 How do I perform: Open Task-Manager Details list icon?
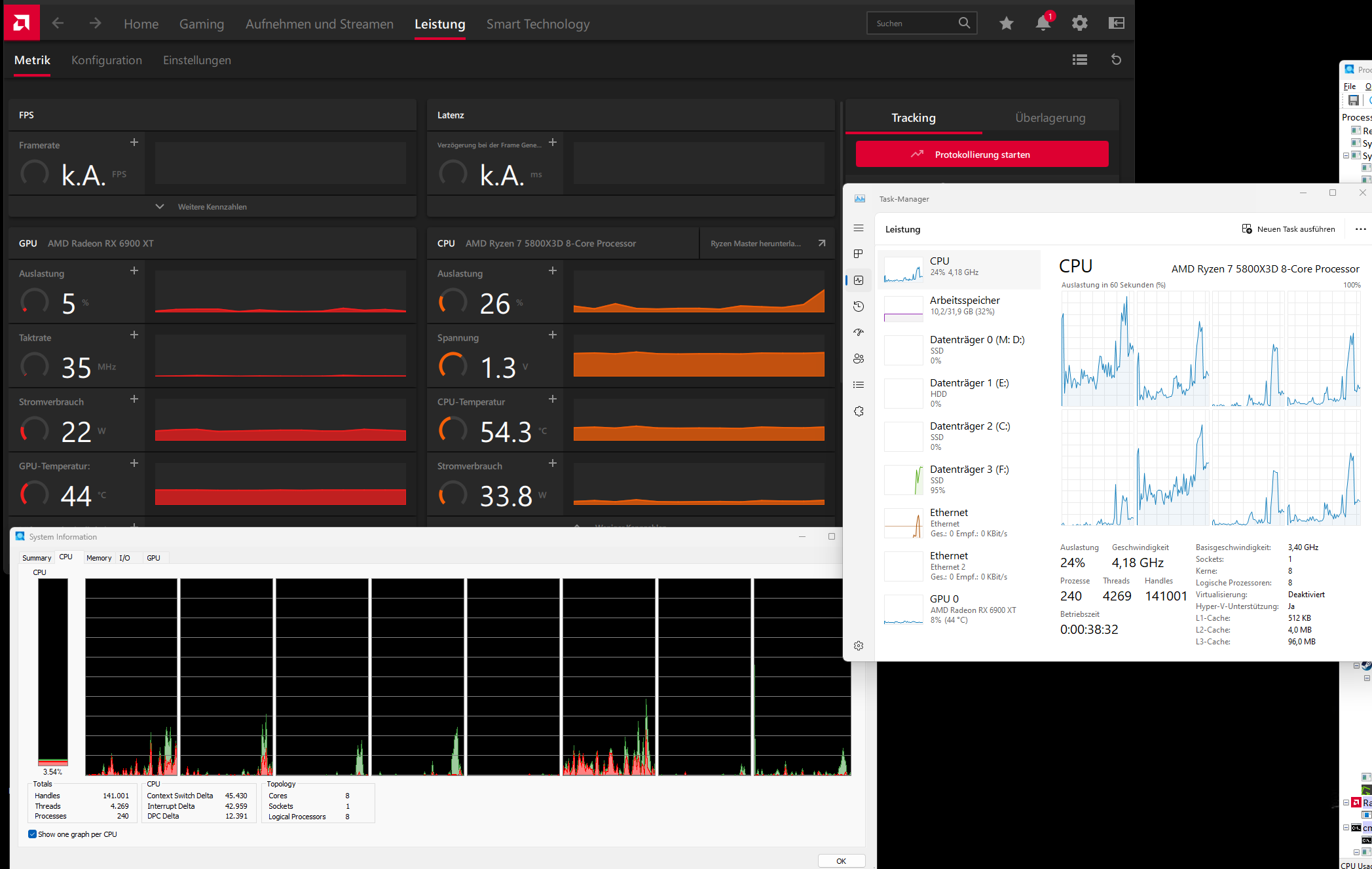[x=859, y=385]
